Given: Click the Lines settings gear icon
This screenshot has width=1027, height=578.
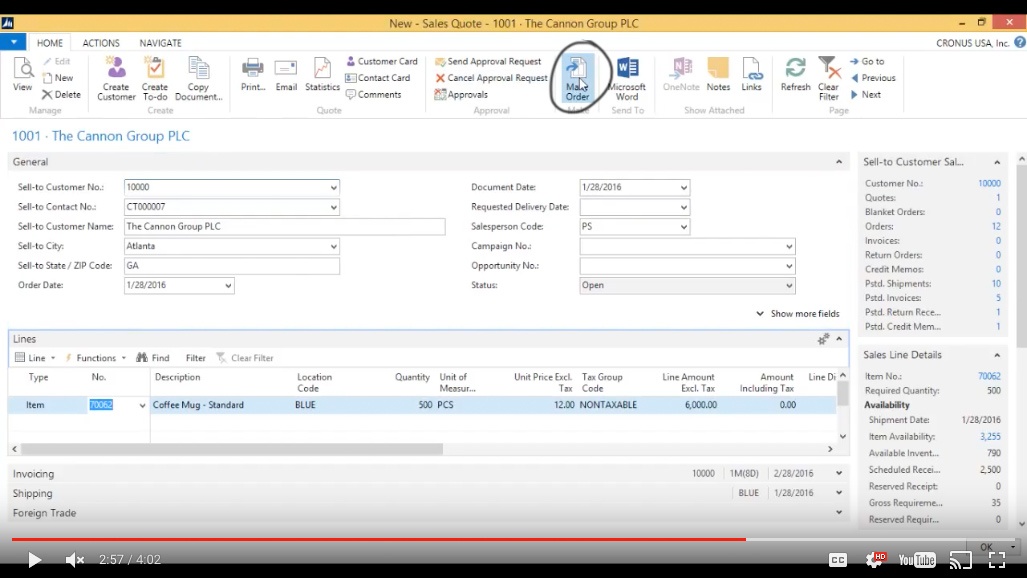Looking at the screenshot, I should click(x=823, y=339).
